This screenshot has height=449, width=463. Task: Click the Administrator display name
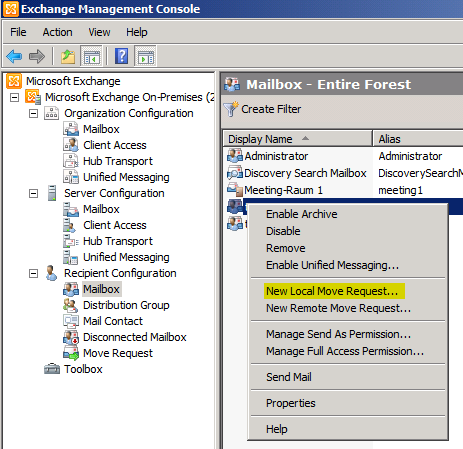276,156
